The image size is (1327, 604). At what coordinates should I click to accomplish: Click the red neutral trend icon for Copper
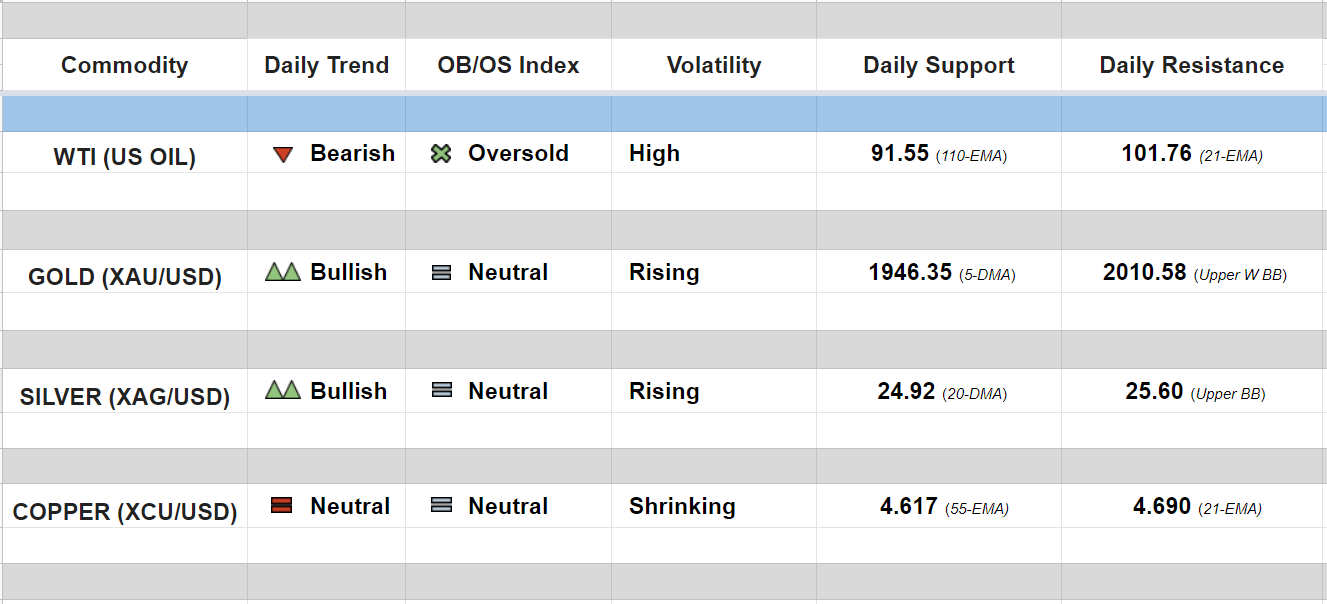click(x=281, y=506)
